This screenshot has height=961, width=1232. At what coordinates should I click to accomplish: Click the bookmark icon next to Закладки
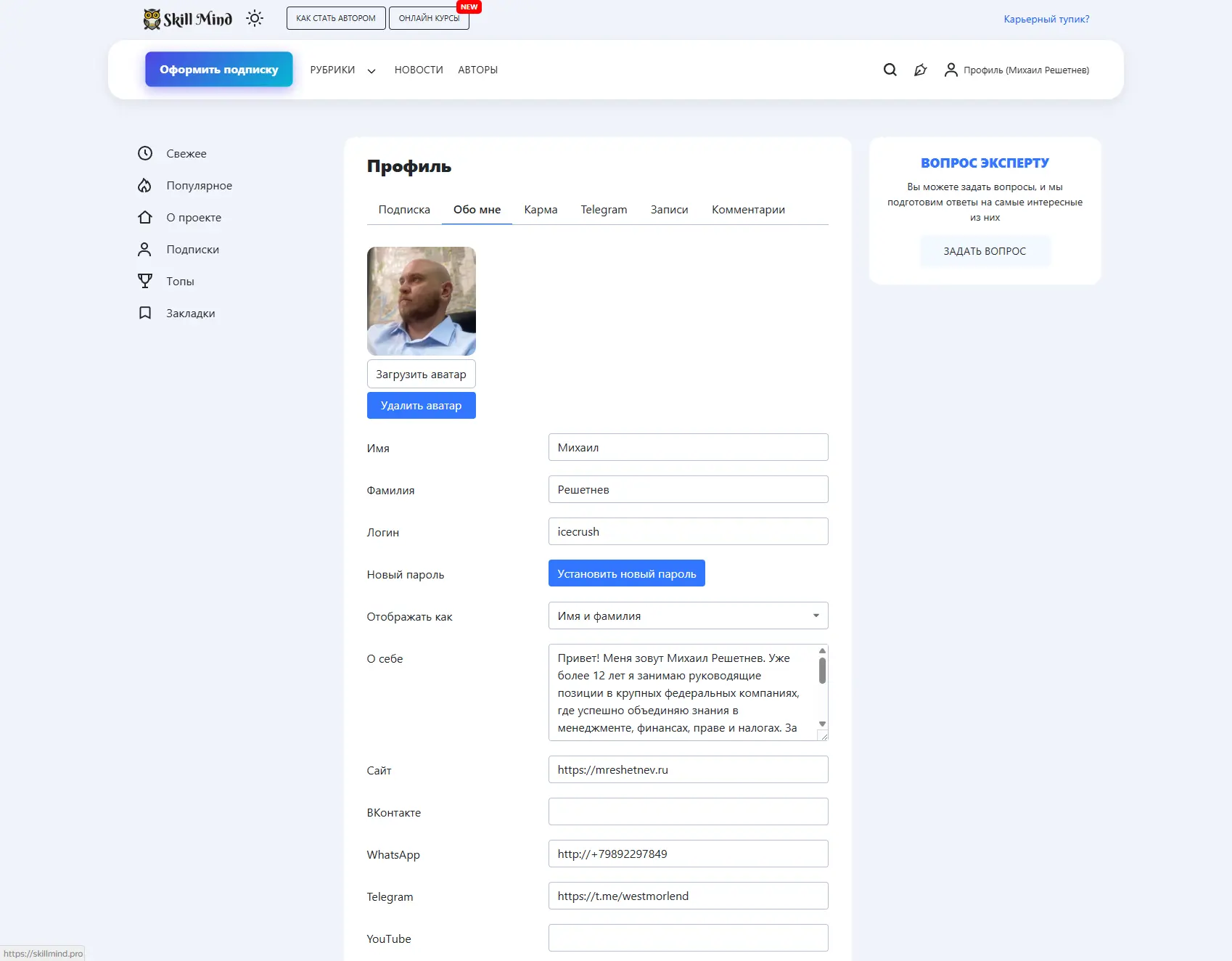click(x=145, y=313)
